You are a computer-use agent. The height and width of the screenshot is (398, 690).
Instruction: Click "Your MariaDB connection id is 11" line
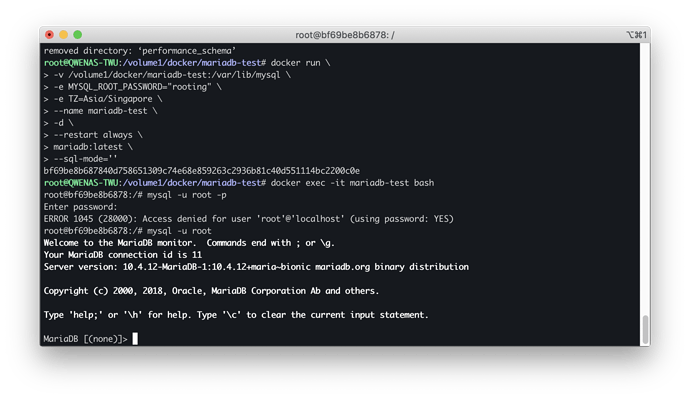[123, 254]
